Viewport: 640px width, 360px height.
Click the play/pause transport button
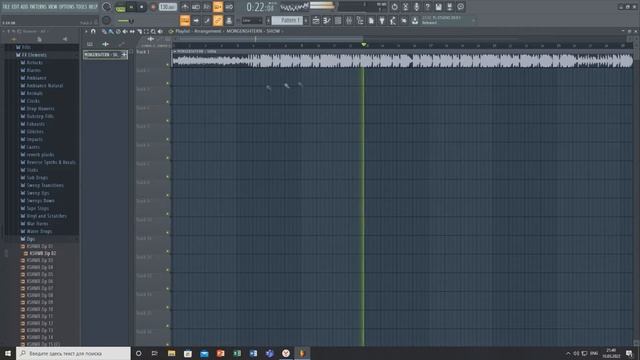pyautogui.click(x=131, y=7)
